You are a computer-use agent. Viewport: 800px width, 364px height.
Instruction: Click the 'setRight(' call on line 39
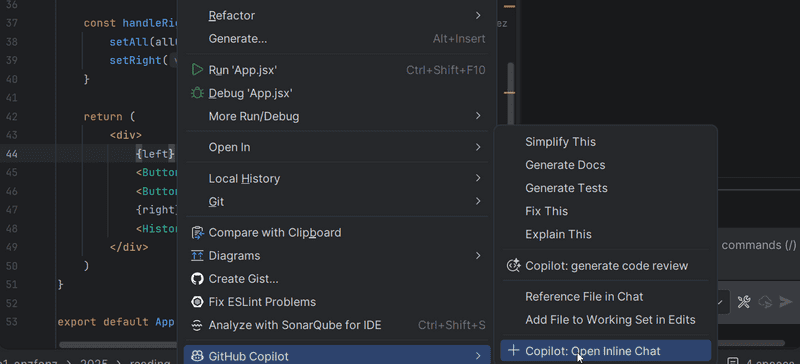tap(139, 60)
